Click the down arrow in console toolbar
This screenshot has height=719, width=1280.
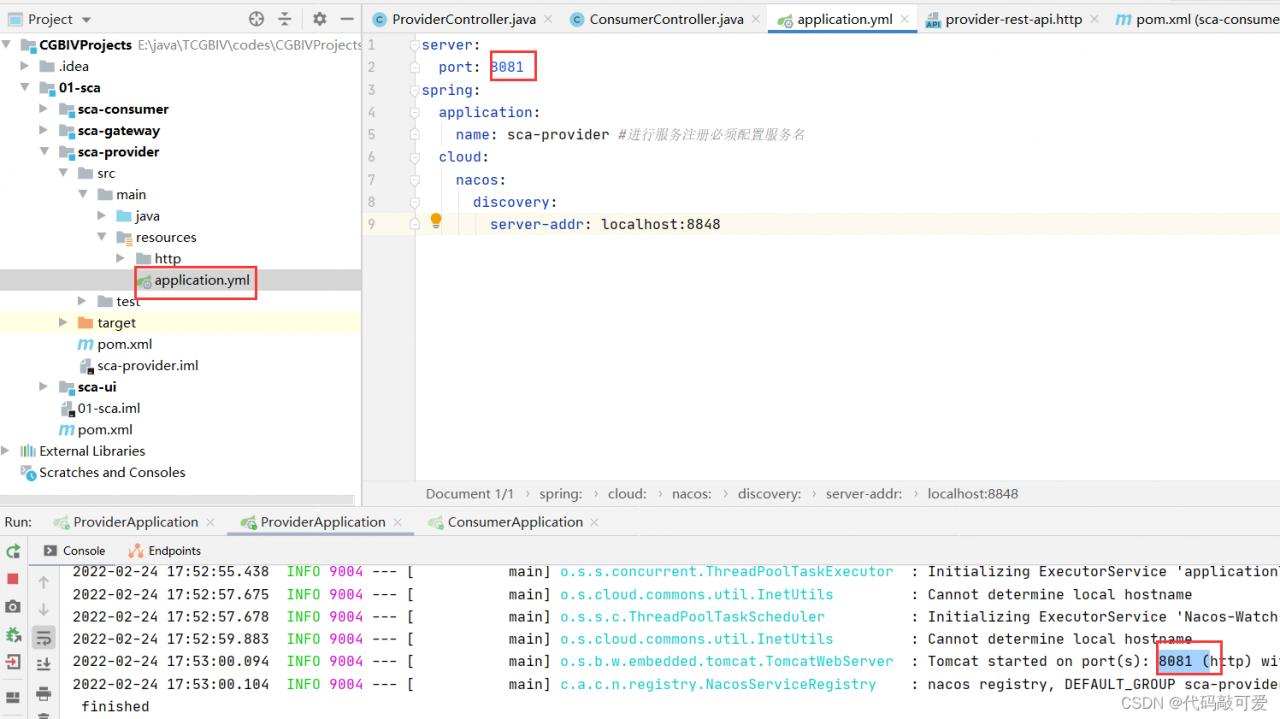(x=43, y=609)
